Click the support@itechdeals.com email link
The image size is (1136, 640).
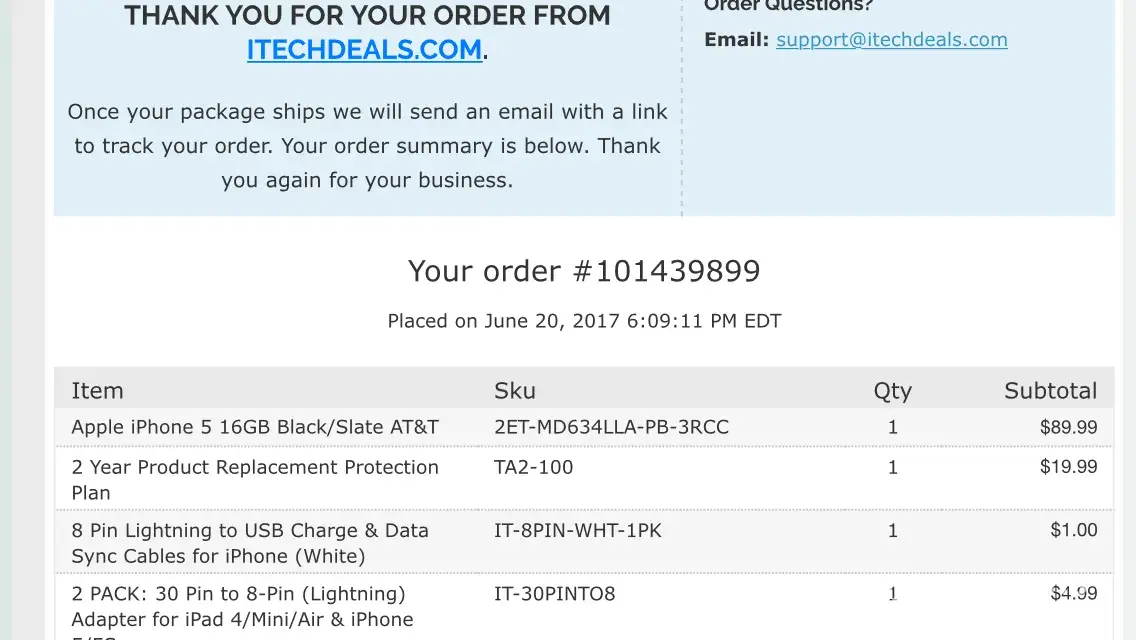[x=891, y=40]
